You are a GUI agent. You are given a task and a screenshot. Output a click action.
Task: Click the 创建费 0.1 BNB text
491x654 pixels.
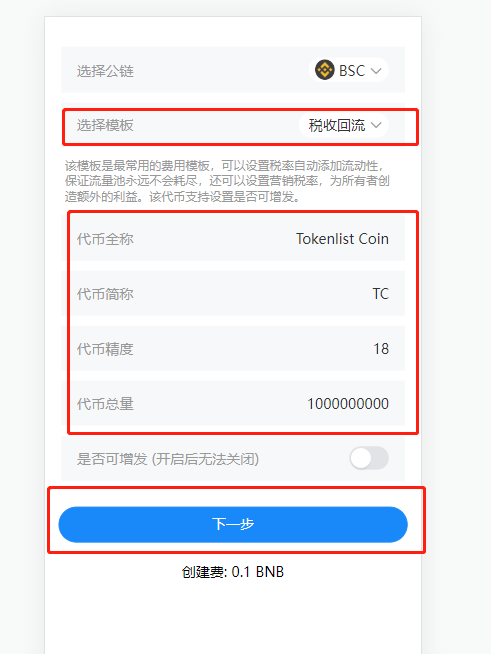pyautogui.click(x=233, y=572)
